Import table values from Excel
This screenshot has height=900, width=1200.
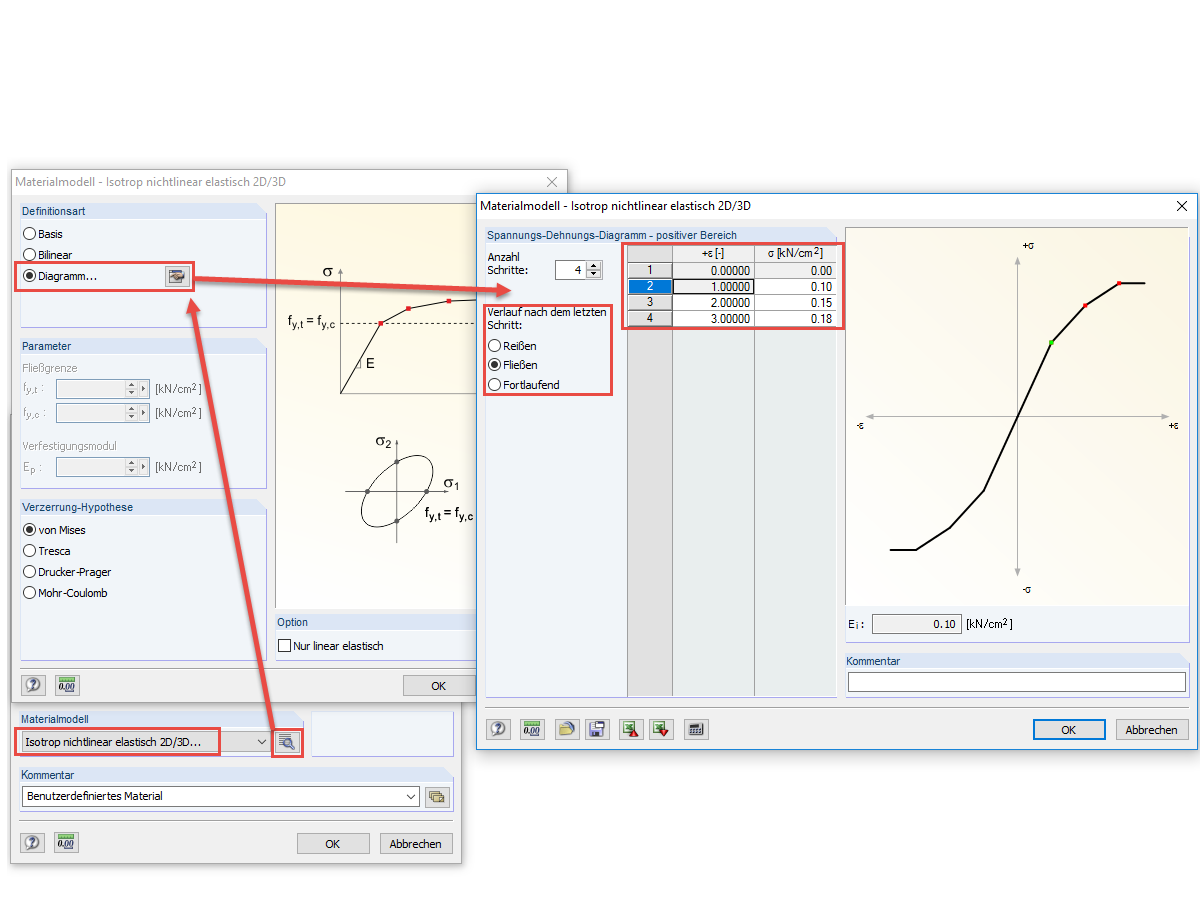661,729
